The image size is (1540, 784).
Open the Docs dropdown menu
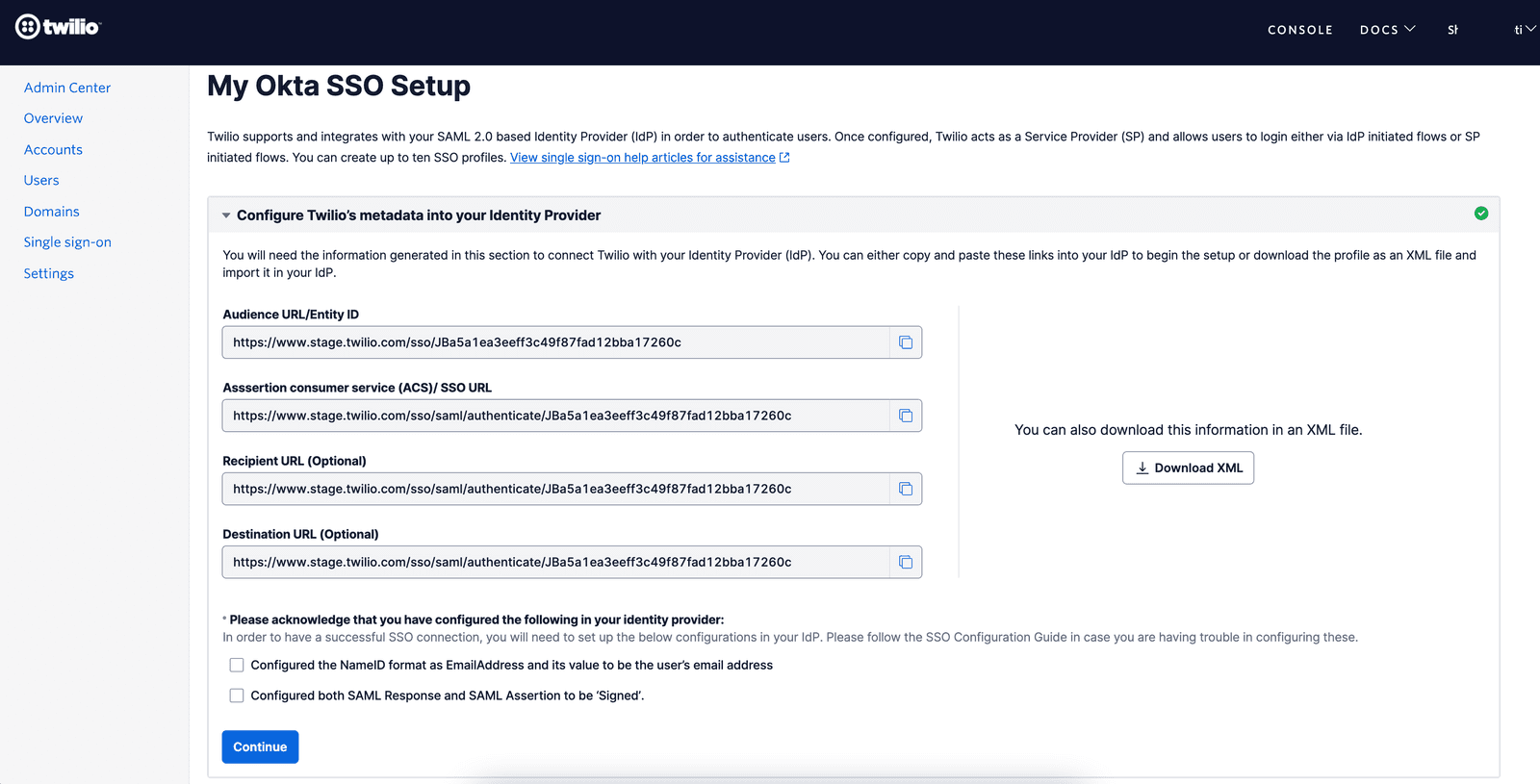(x=1387, y=30)
